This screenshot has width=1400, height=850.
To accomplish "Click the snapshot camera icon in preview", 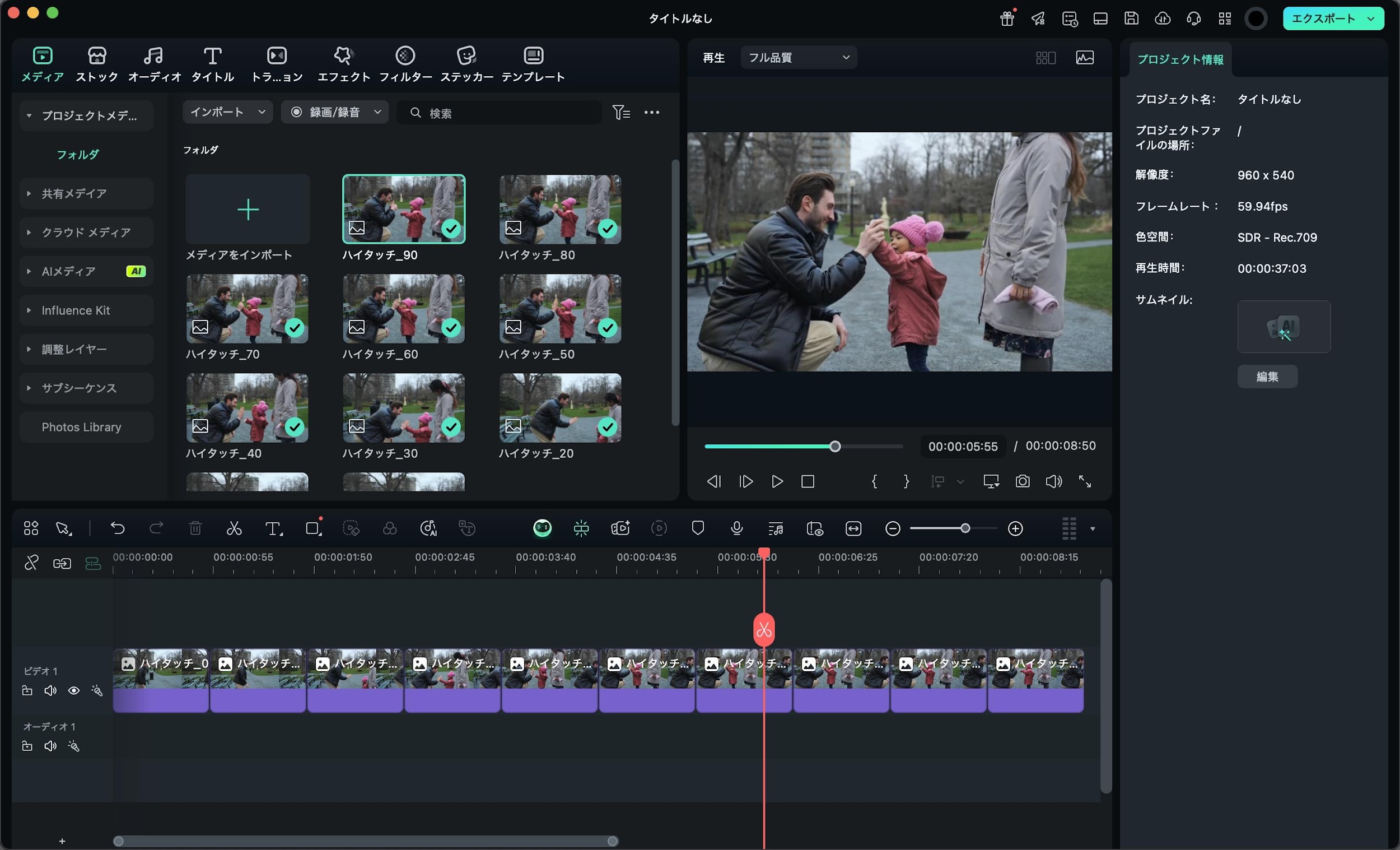I will pos(1022,481).
